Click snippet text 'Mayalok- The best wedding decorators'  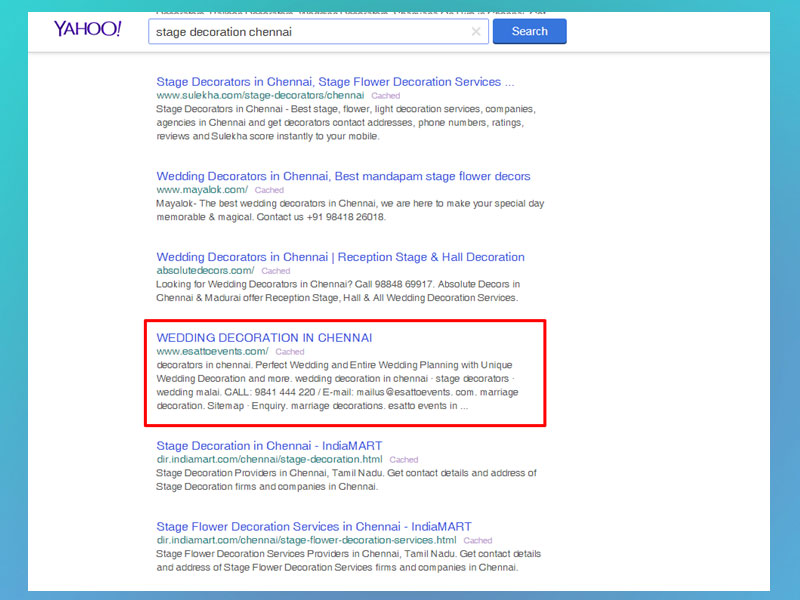pos(241,204)
